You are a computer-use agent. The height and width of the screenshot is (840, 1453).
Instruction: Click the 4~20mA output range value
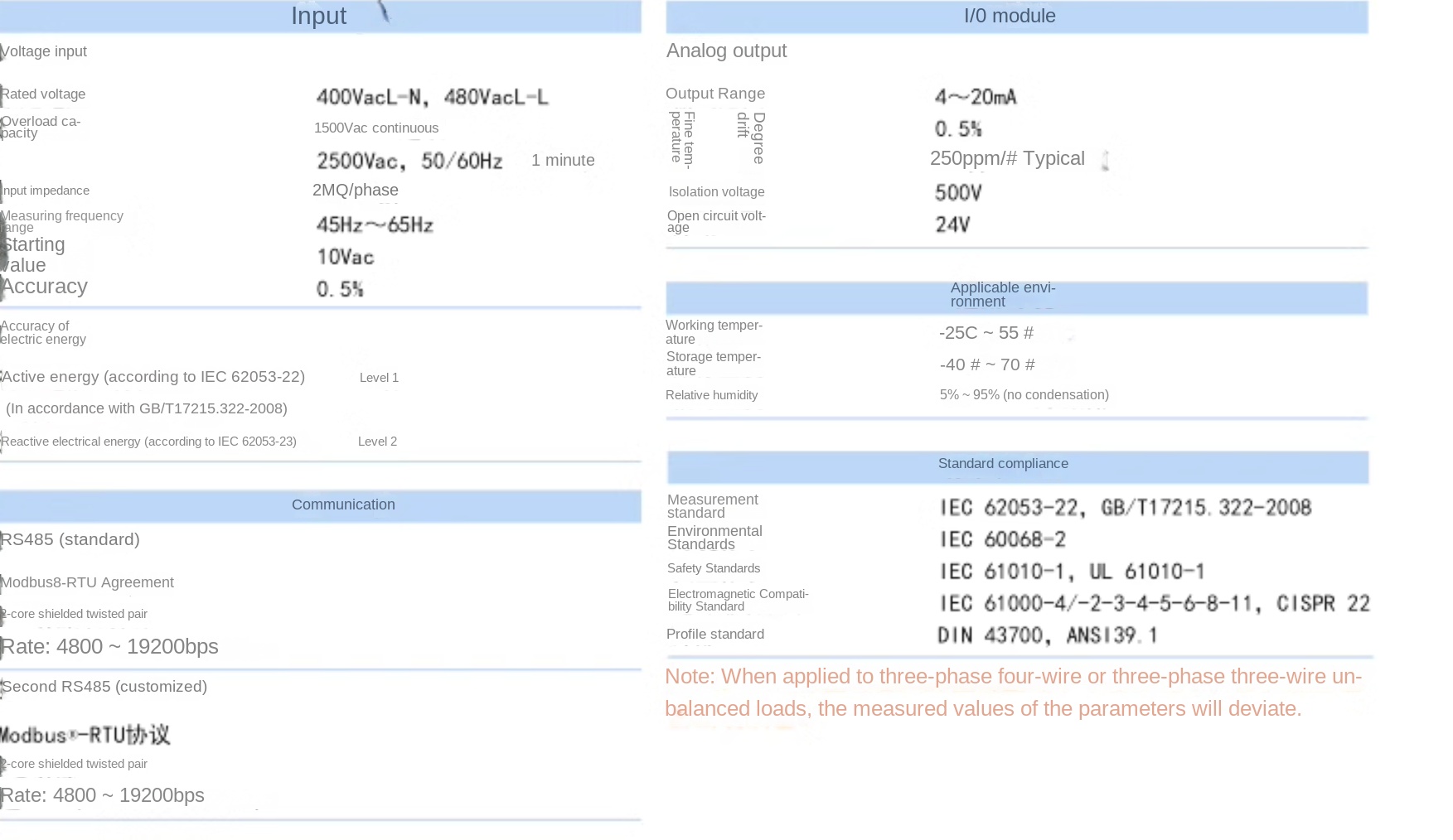click(x=976, y=97)
